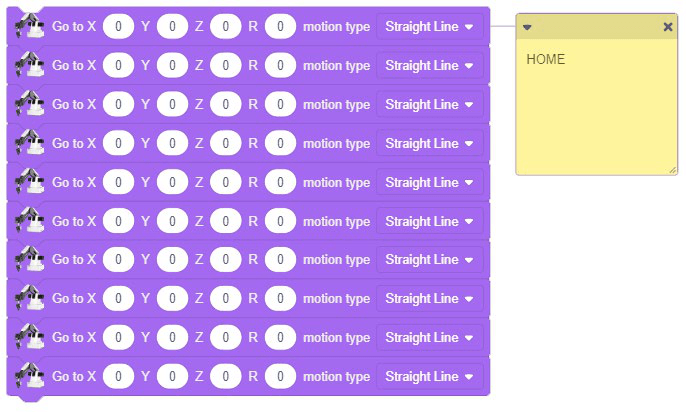Click the robot arm icon on the seventh block
The width and height of the screenshot is (686, 412).
click(x=29, y=260)
